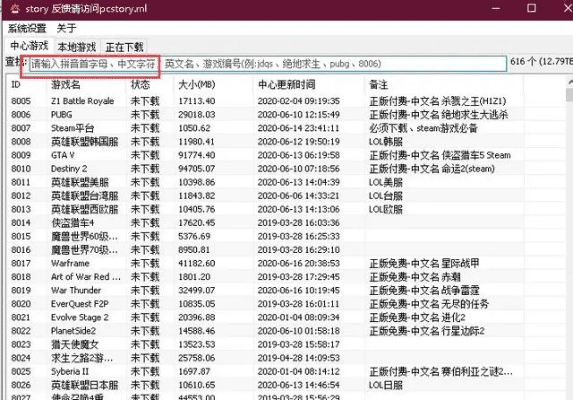
Task: Select the GTA V row
Action: click(266, 155)
